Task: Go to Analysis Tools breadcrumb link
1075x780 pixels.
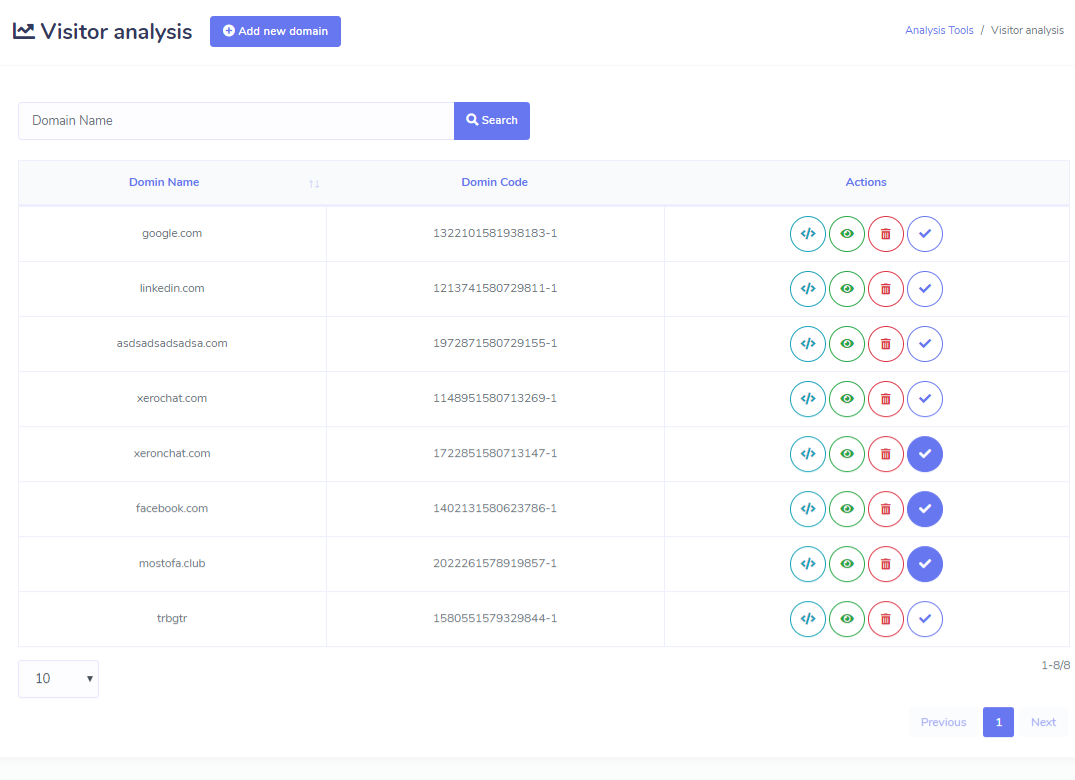Action: click(939, 31)
